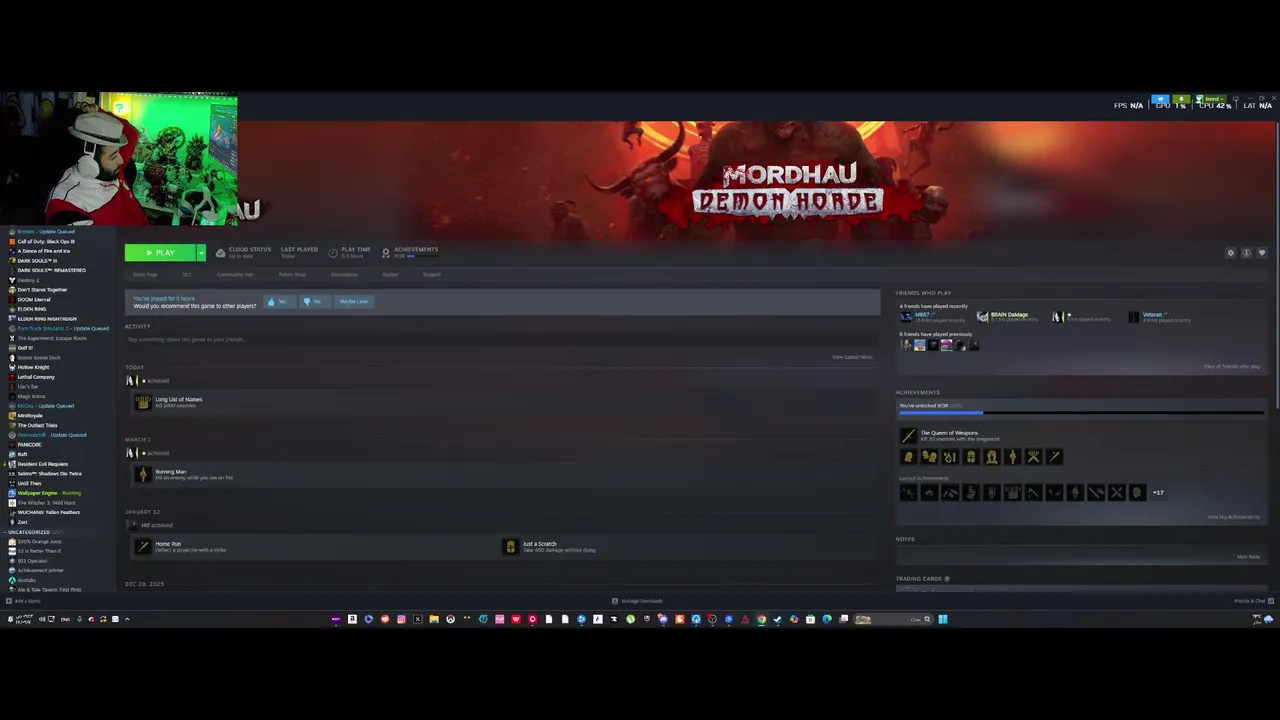
Task: Click the View Latest News link
Action: [852, 357]
